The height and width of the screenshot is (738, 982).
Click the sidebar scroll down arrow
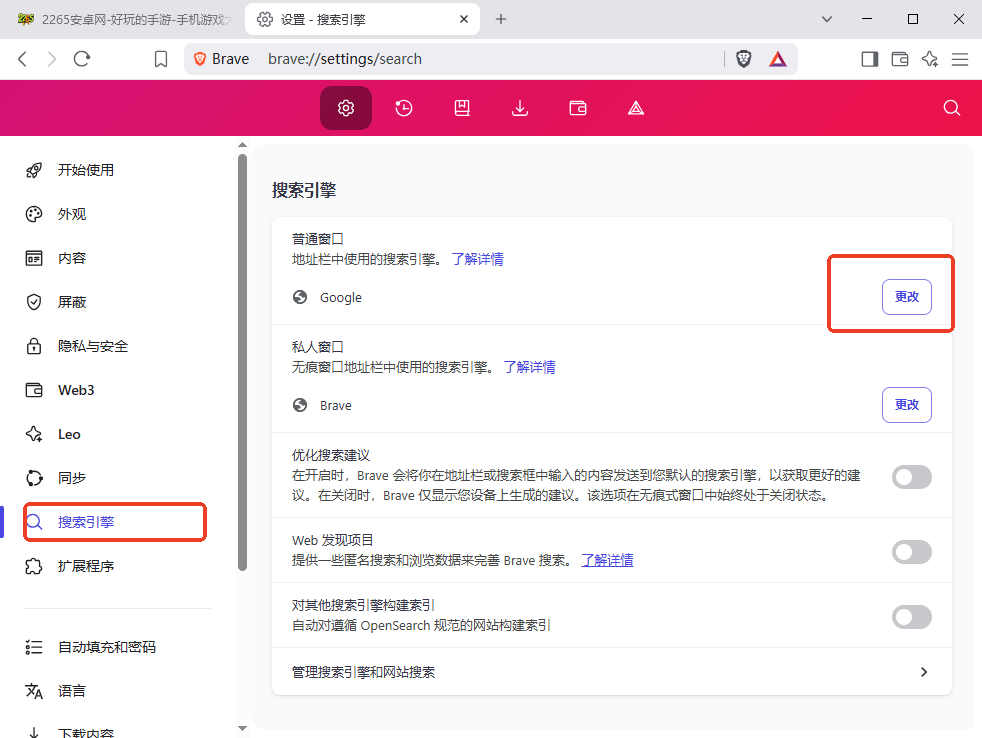[242, 729]
